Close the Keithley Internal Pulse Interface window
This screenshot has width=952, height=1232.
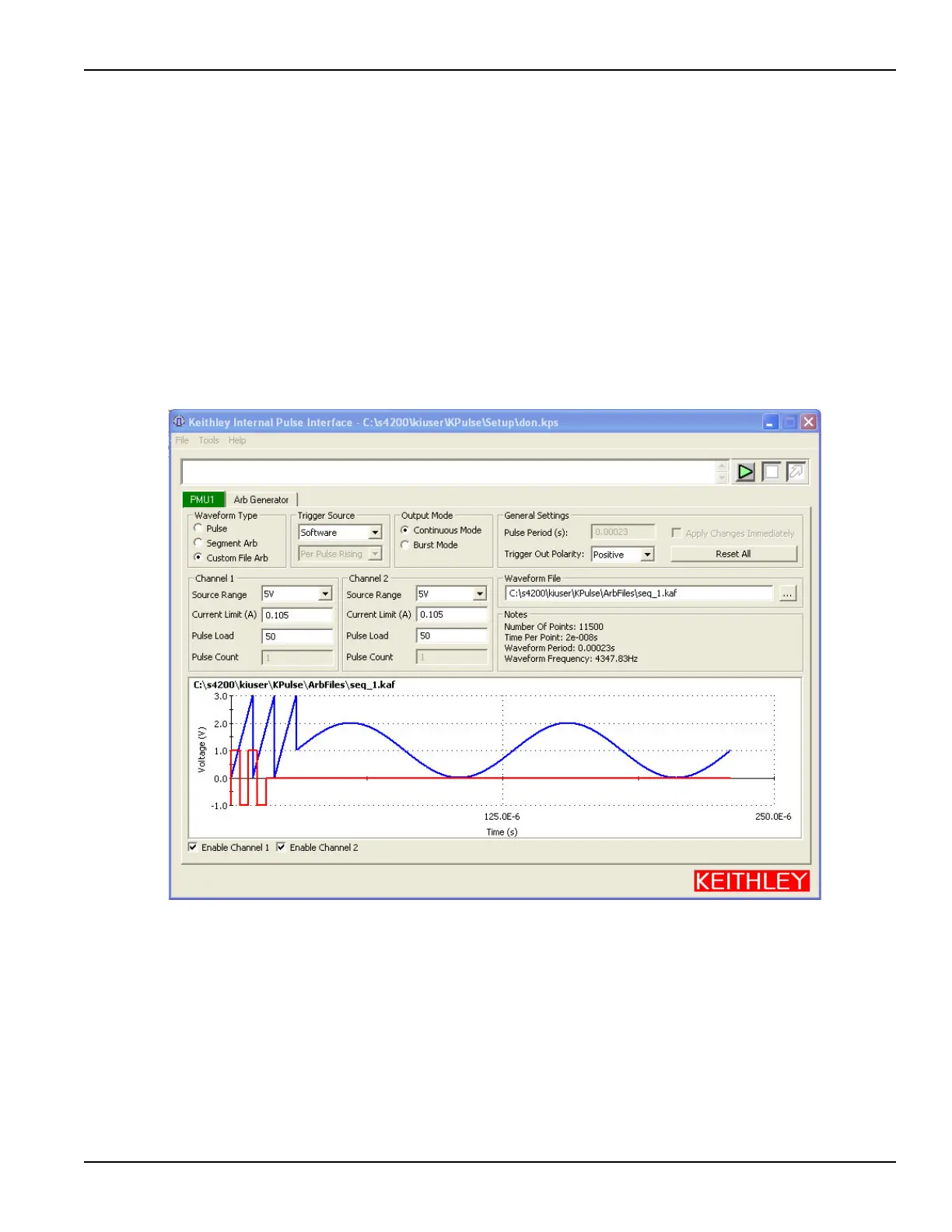pyautogui.click(x=809, y=422)
